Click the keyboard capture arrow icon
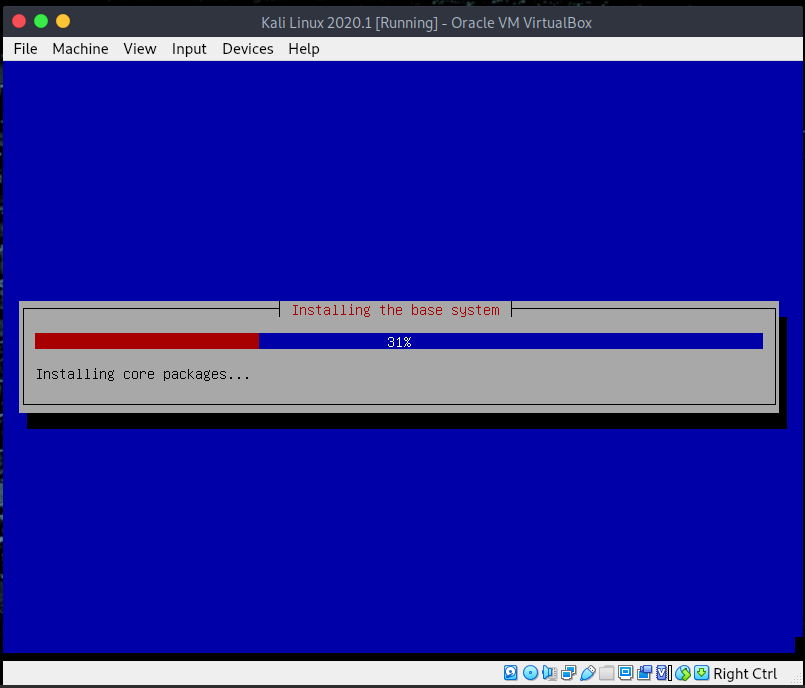Image resolution: width=805 pixels, height=688 pixels. (x=701, y=673)
